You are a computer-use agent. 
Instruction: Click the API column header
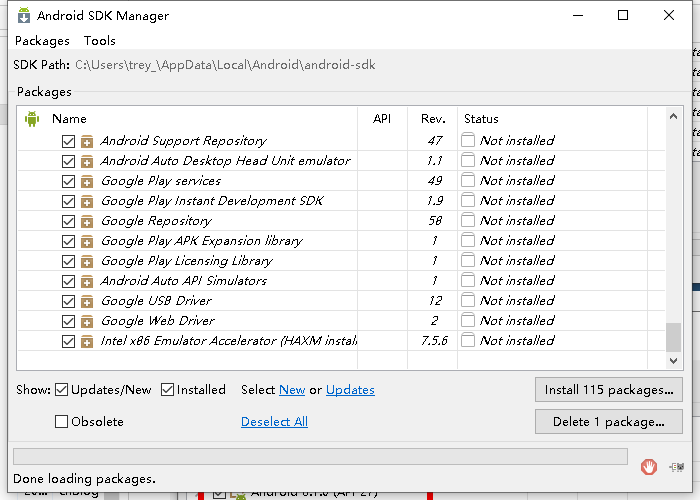point(382,119)
